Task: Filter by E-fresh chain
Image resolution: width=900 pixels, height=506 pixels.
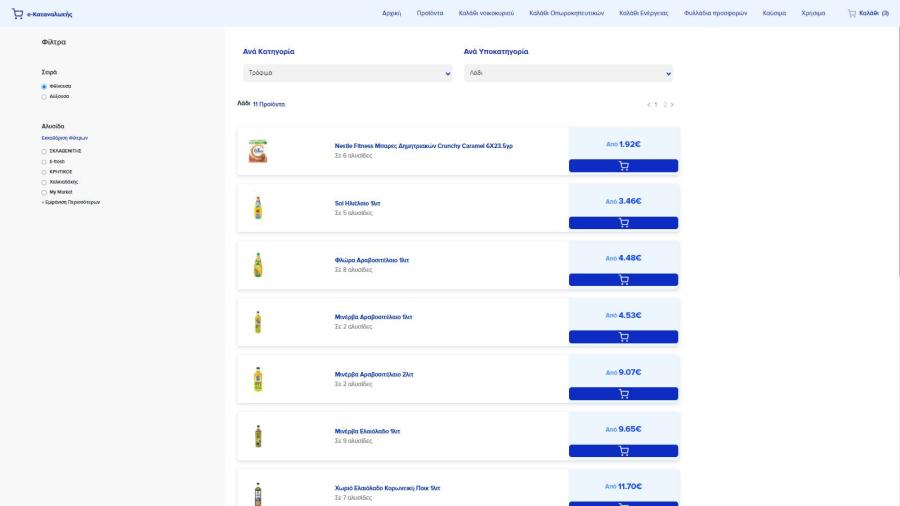Action: [44, 162]
